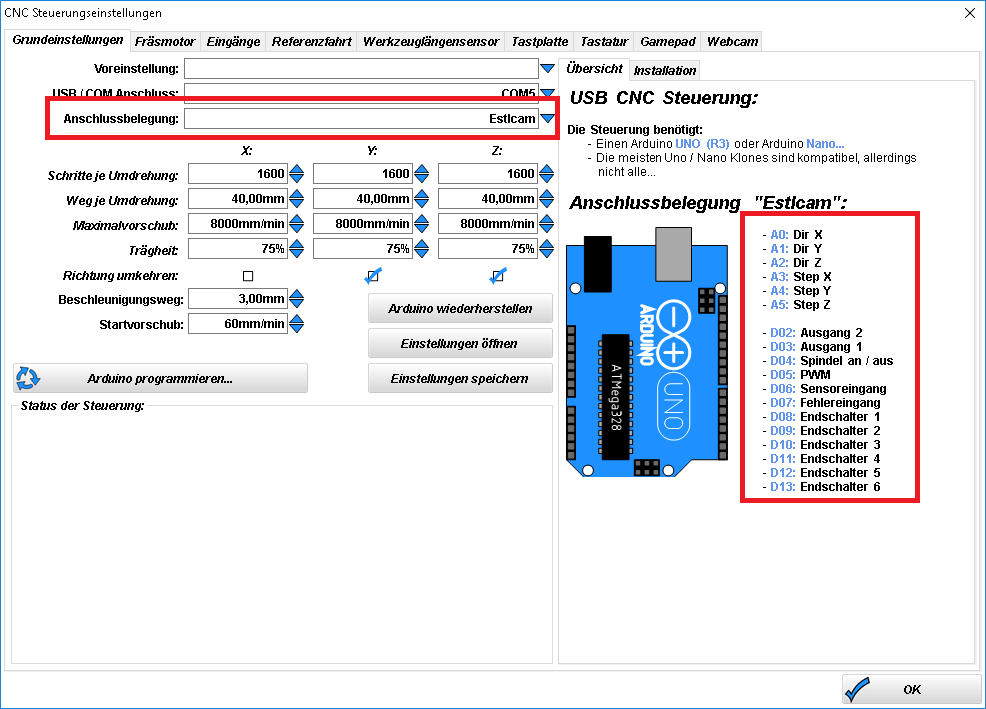Click the Arduino programmieren refresh icon

28,378
